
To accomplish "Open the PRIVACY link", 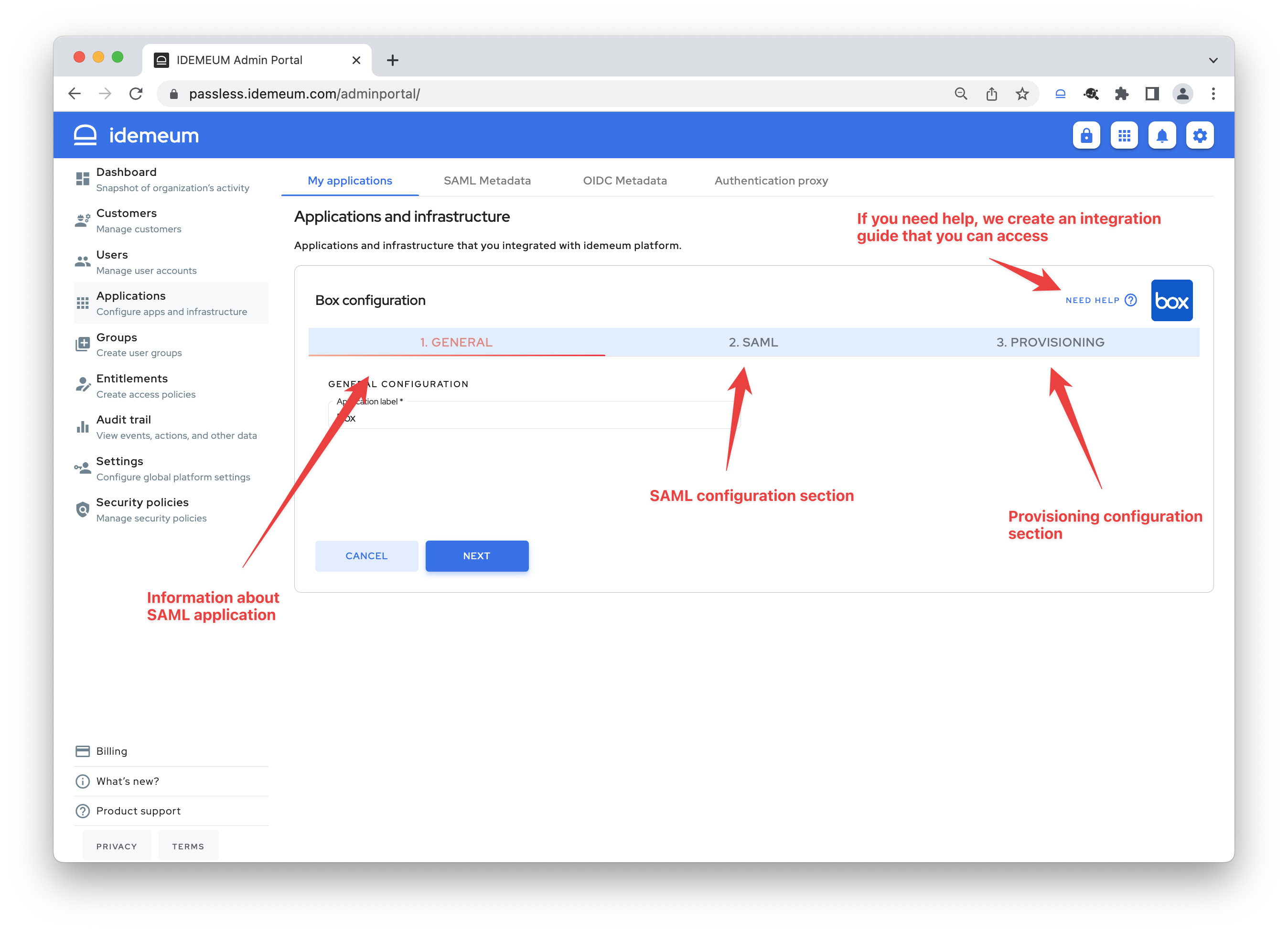I will 117,846.
